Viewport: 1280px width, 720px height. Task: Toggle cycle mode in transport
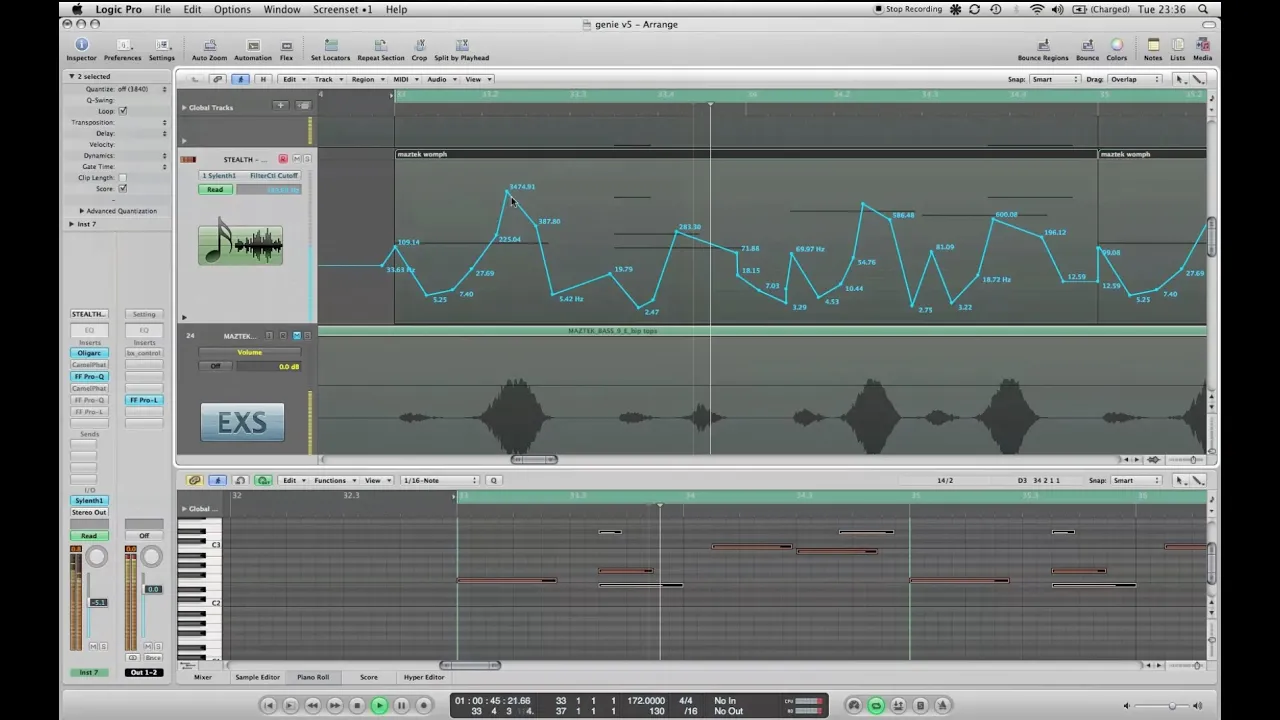[876, 705]
